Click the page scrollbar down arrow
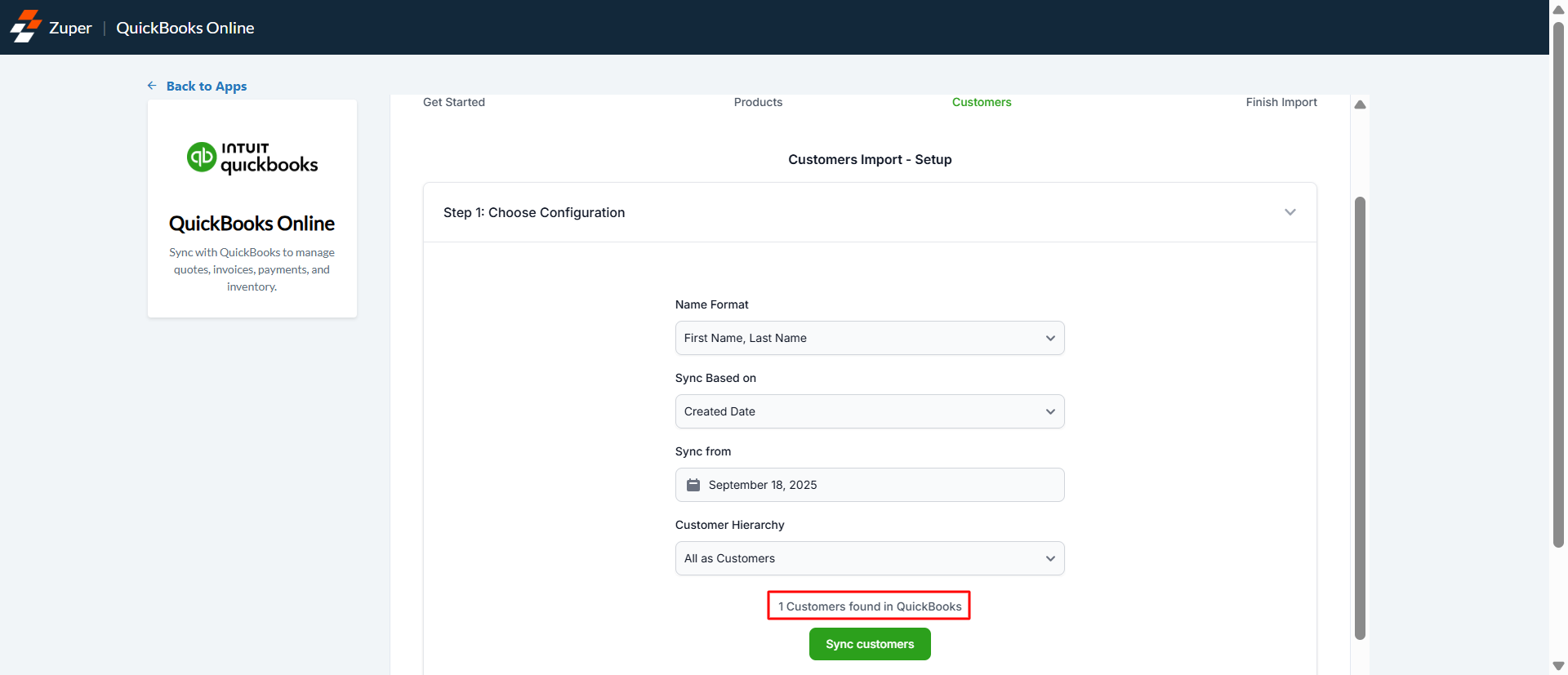 [1558, 666]
